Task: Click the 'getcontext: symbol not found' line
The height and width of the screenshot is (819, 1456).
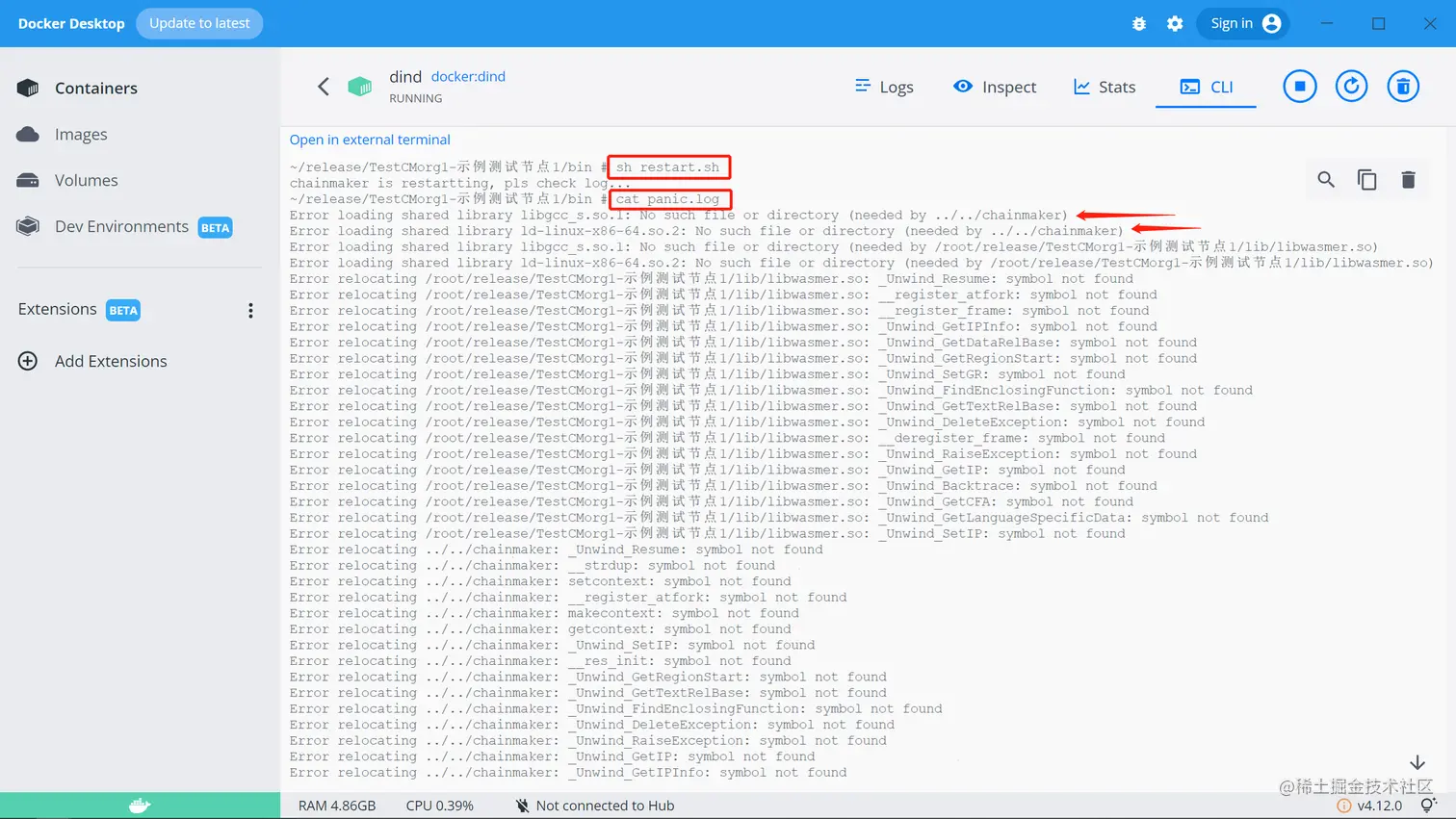Action: click(540, 629)
